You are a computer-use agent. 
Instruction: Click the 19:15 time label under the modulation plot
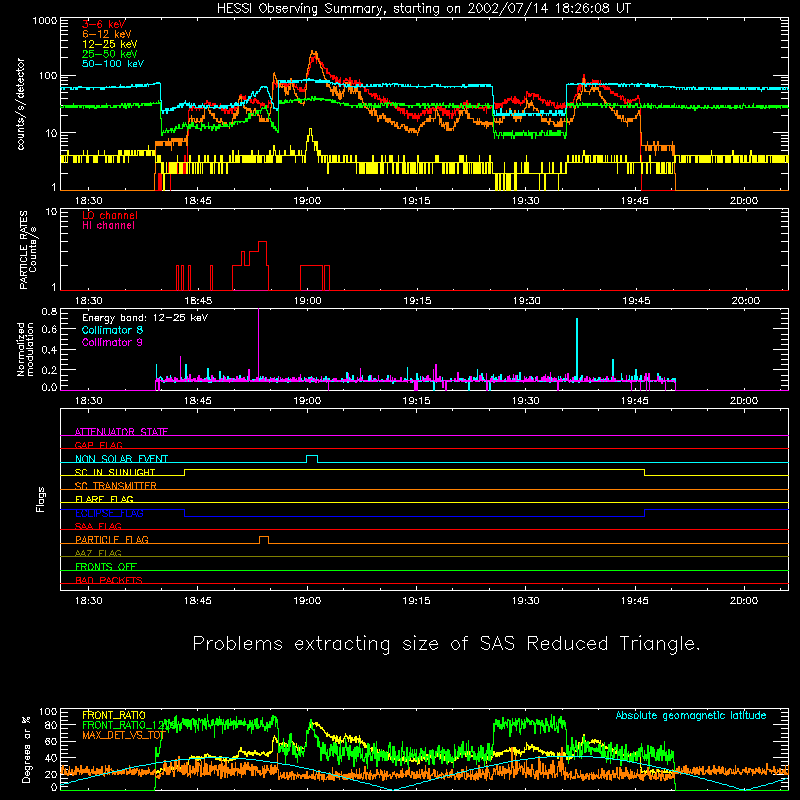coord(416,401)
